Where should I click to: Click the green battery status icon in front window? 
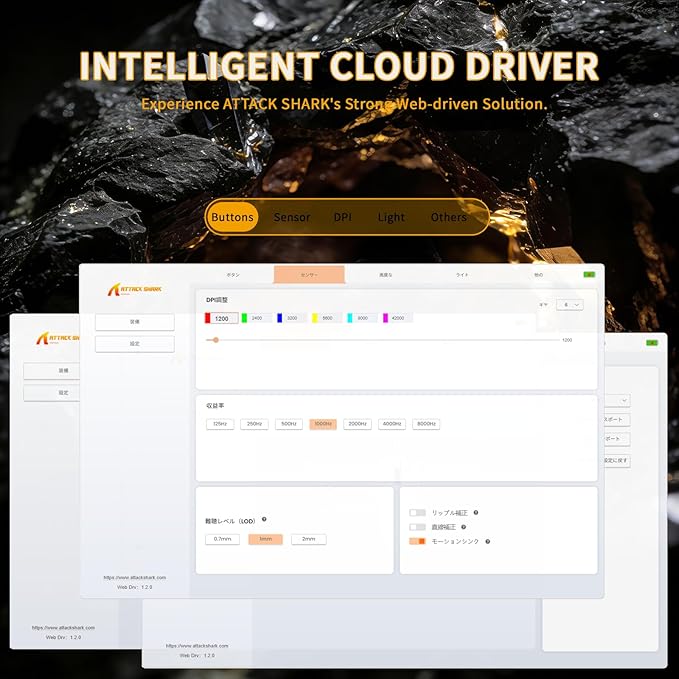(x=589, y=275)
